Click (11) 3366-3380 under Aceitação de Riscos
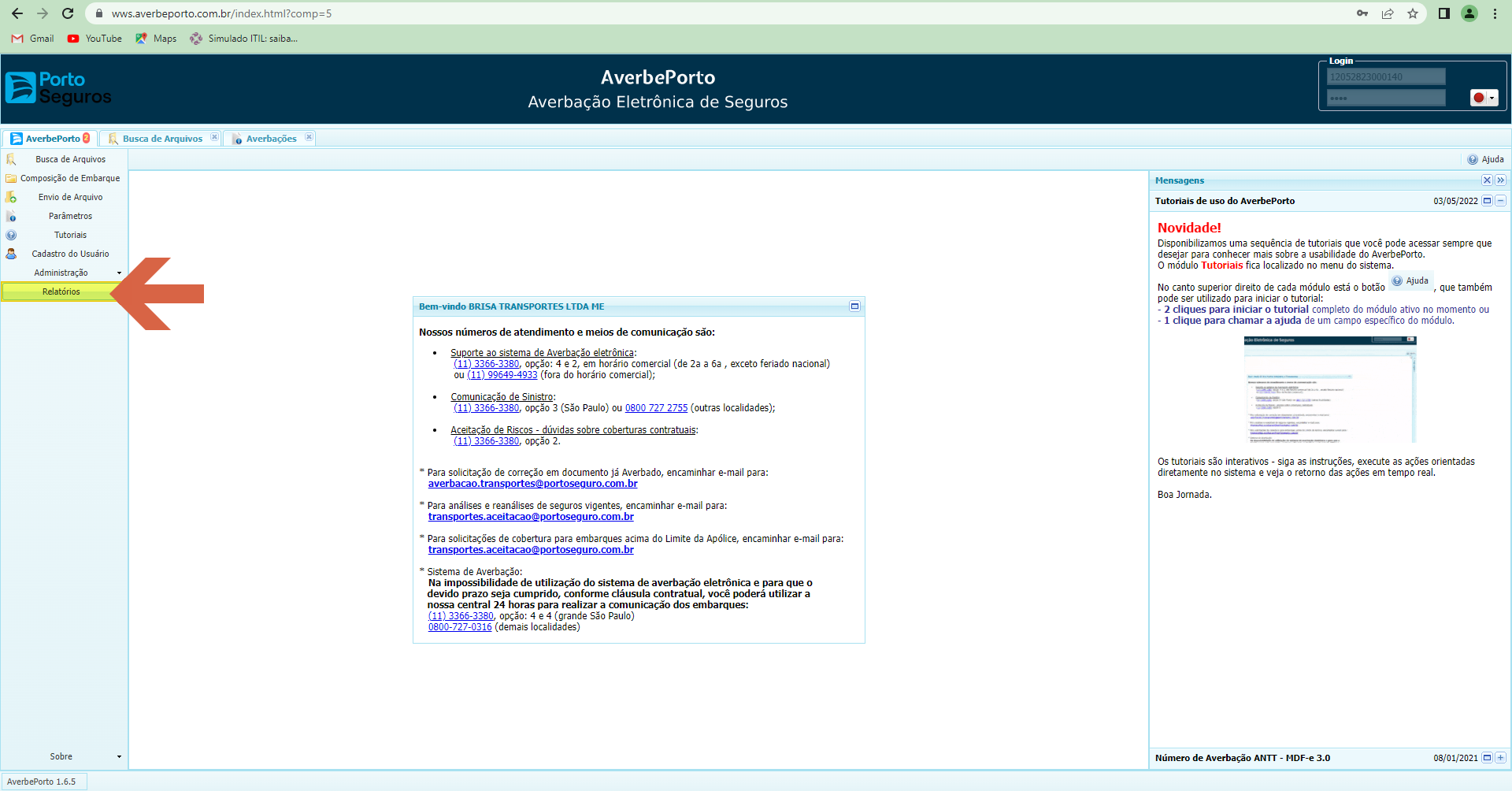1512x791 pixels. pyautogui.click(x=487, y=441)
